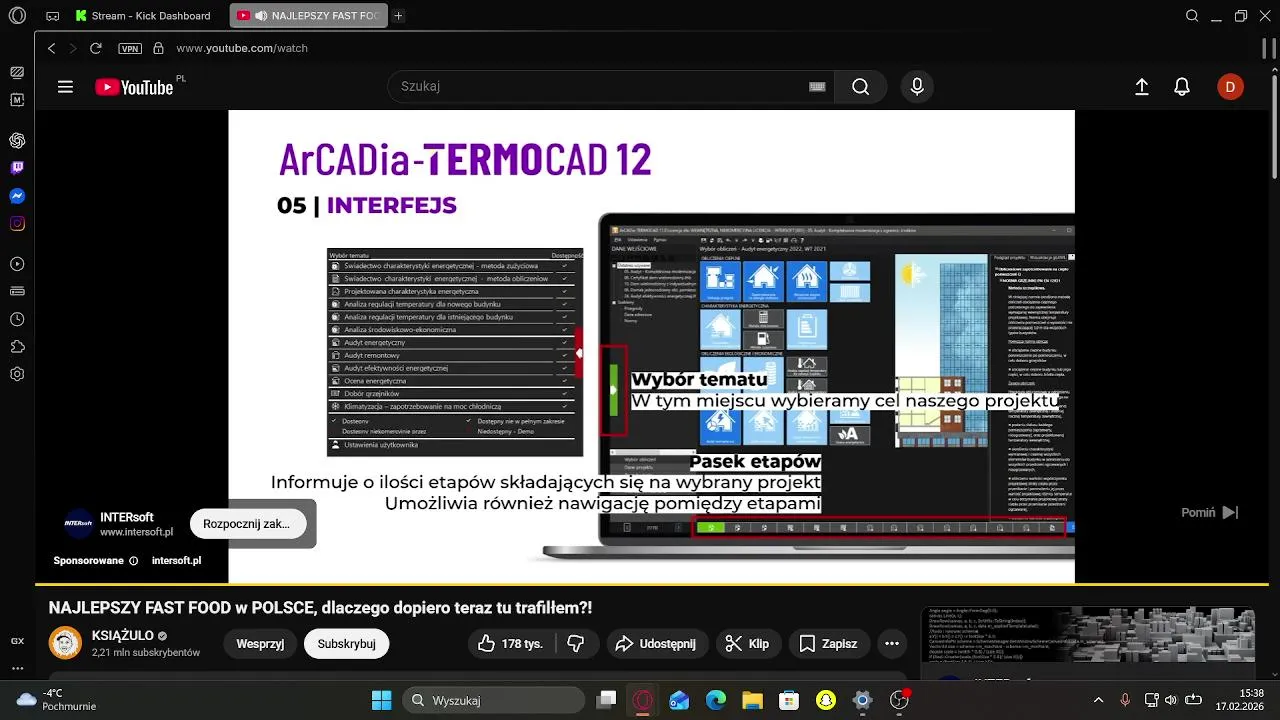This screenshot has height=720, width=1280.
Task: Open Instagram from the Opera sidebar
Action: (17, 224)
